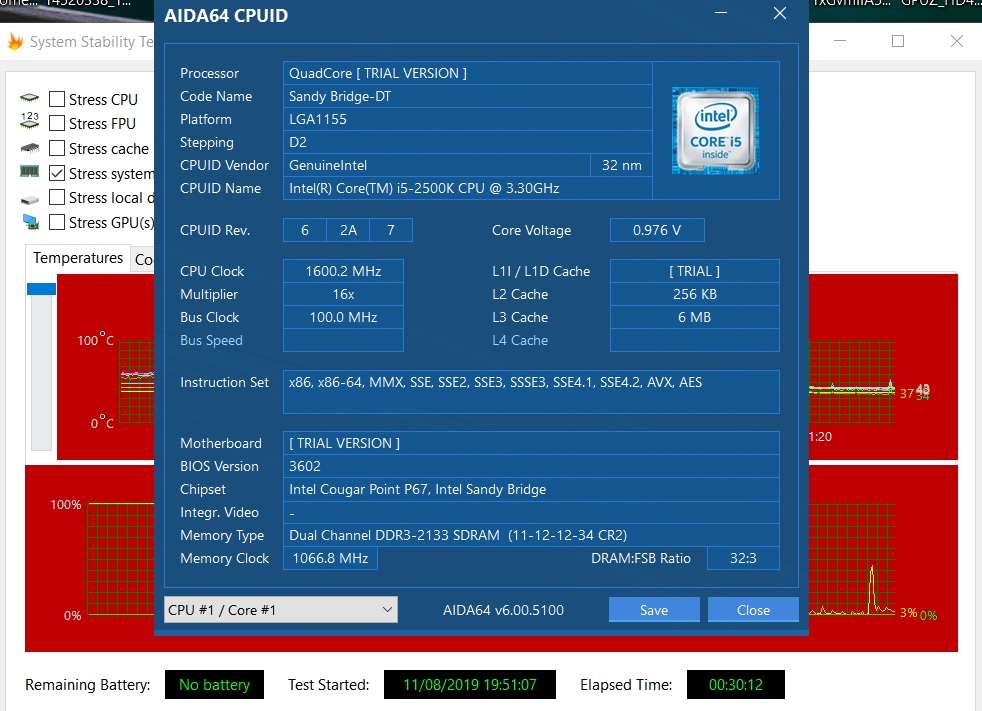Click the Test Started date and time display
Screen dimensions: 982x711
470,685
